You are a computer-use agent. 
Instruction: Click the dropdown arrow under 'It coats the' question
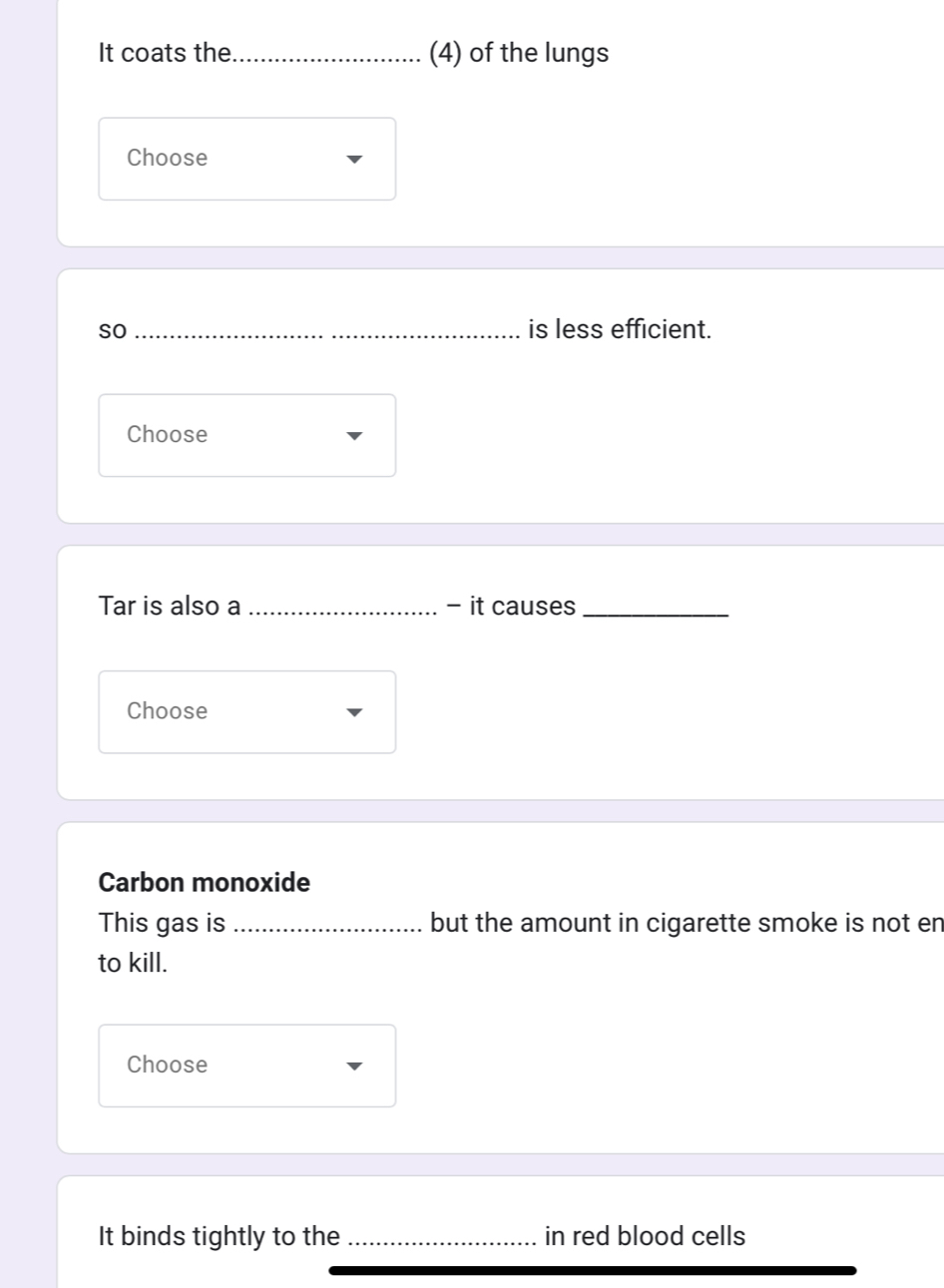[354, 159]
